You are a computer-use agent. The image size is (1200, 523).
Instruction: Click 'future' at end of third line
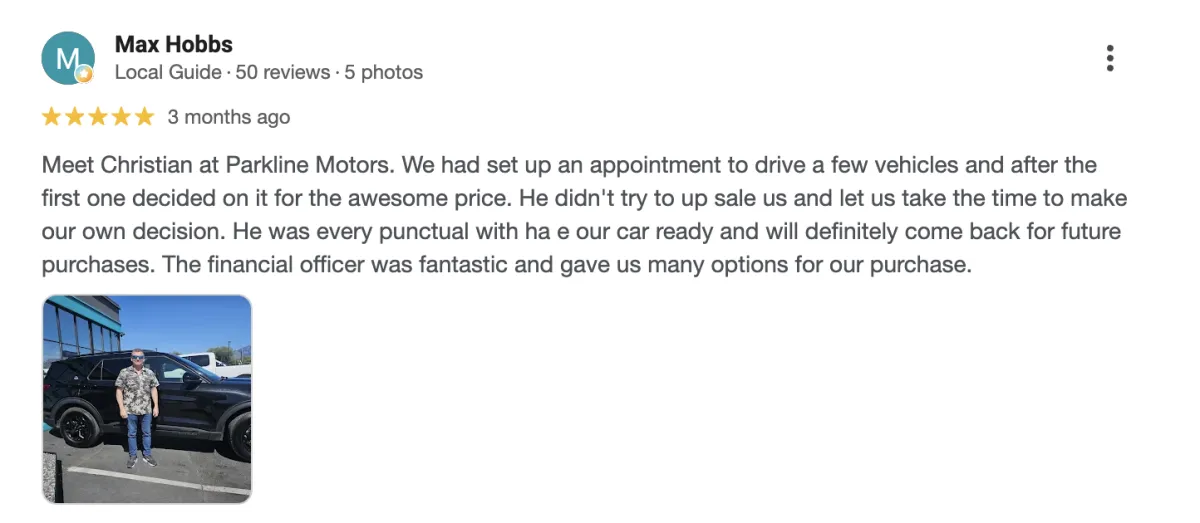pyautogui.click(x=1092, y=233)
